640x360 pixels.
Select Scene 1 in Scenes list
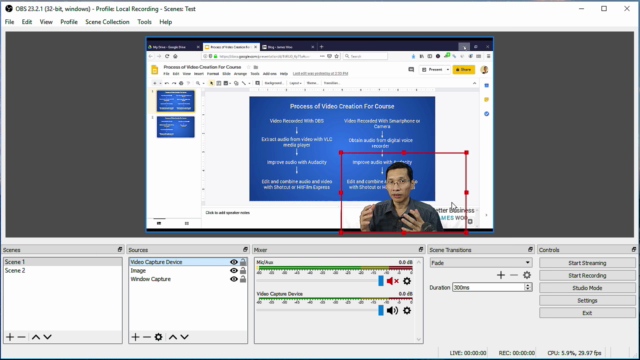pos(62,262)
